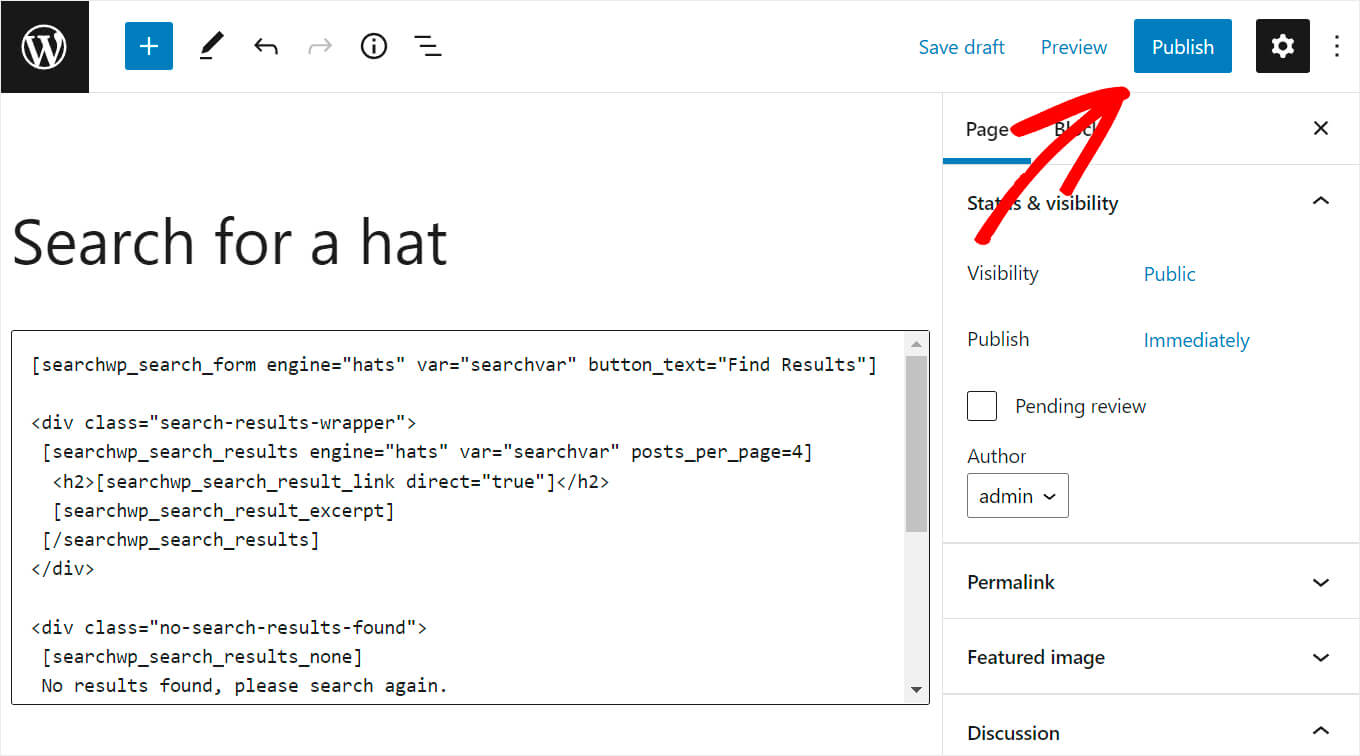The height and width of the screenshot is (756, 1360).
Task: Click the searchwp_search_result_excerpt line
Action: pos(224,511)
